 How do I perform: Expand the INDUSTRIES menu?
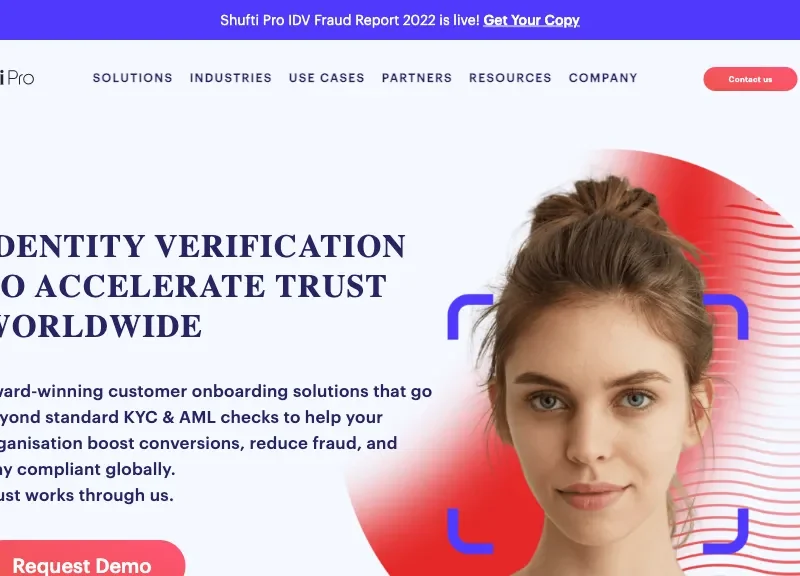(231, 78)
